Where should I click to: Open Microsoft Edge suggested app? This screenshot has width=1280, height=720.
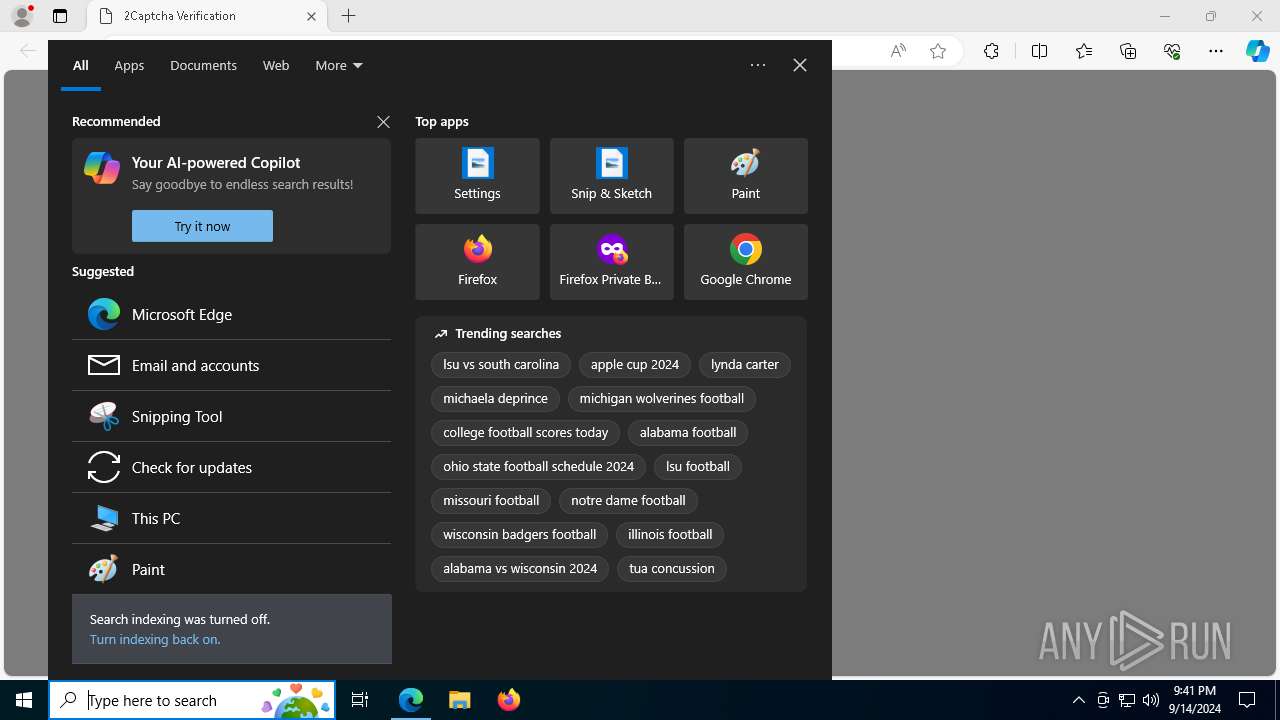point(231,314)
